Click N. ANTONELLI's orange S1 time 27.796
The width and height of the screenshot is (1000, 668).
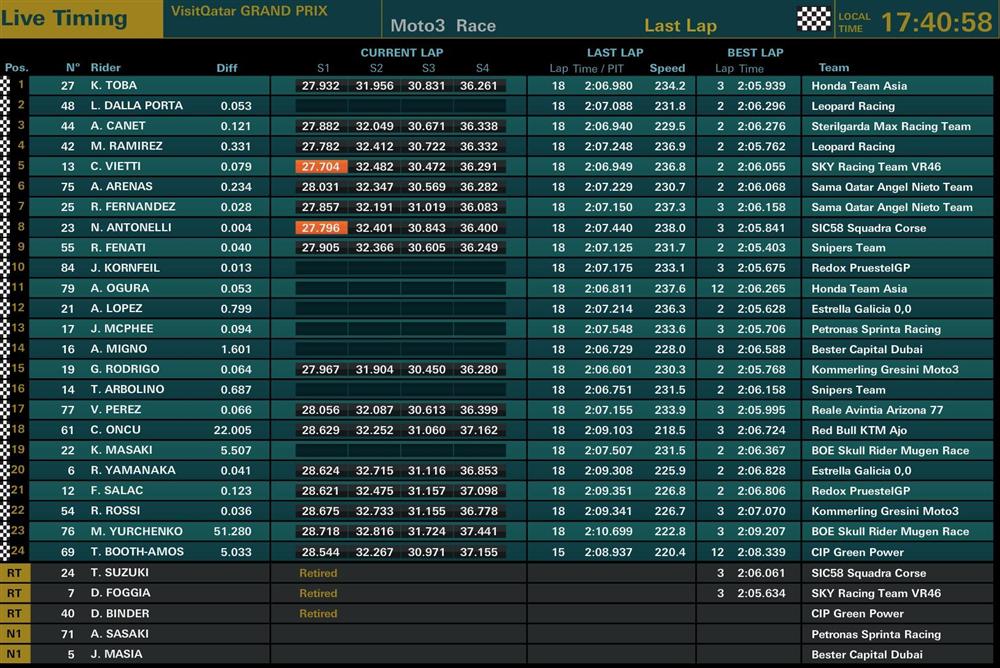tap(321, 228)
